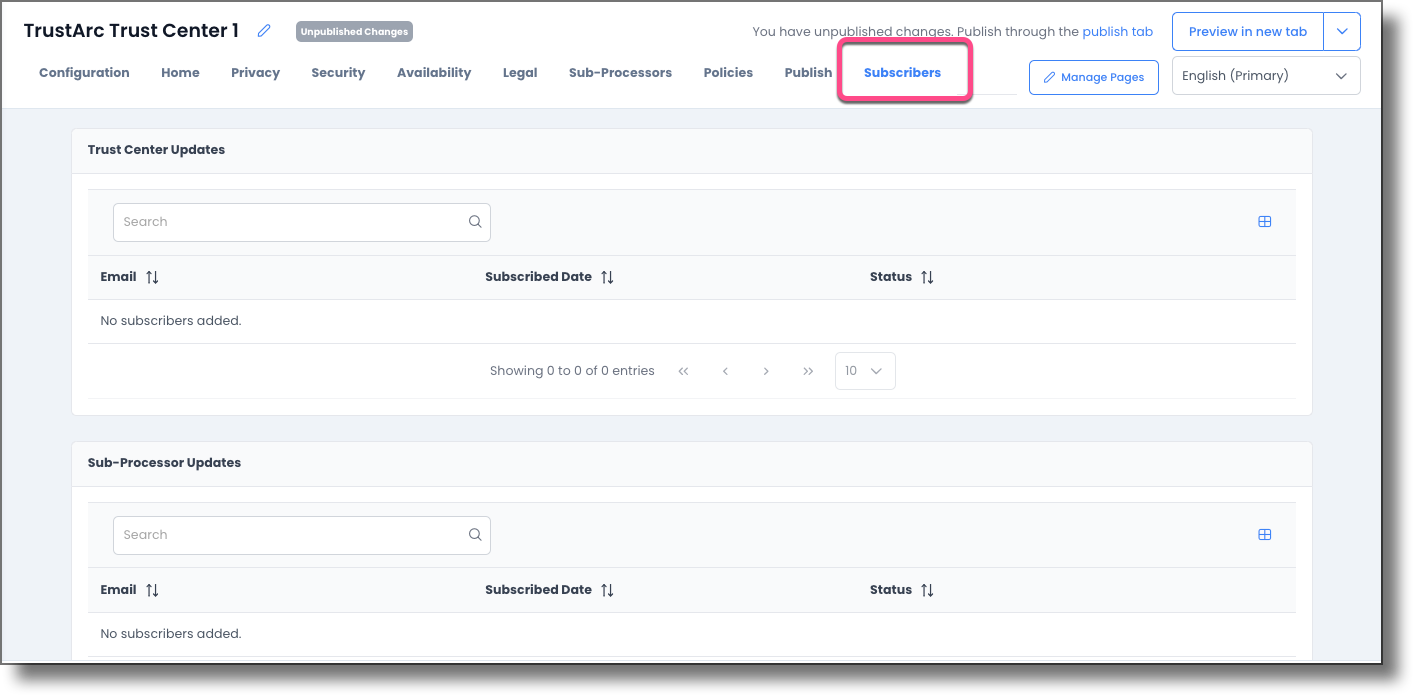
Task: Go to the next page of Trust Center subscribers
Action: pos(766,370)
